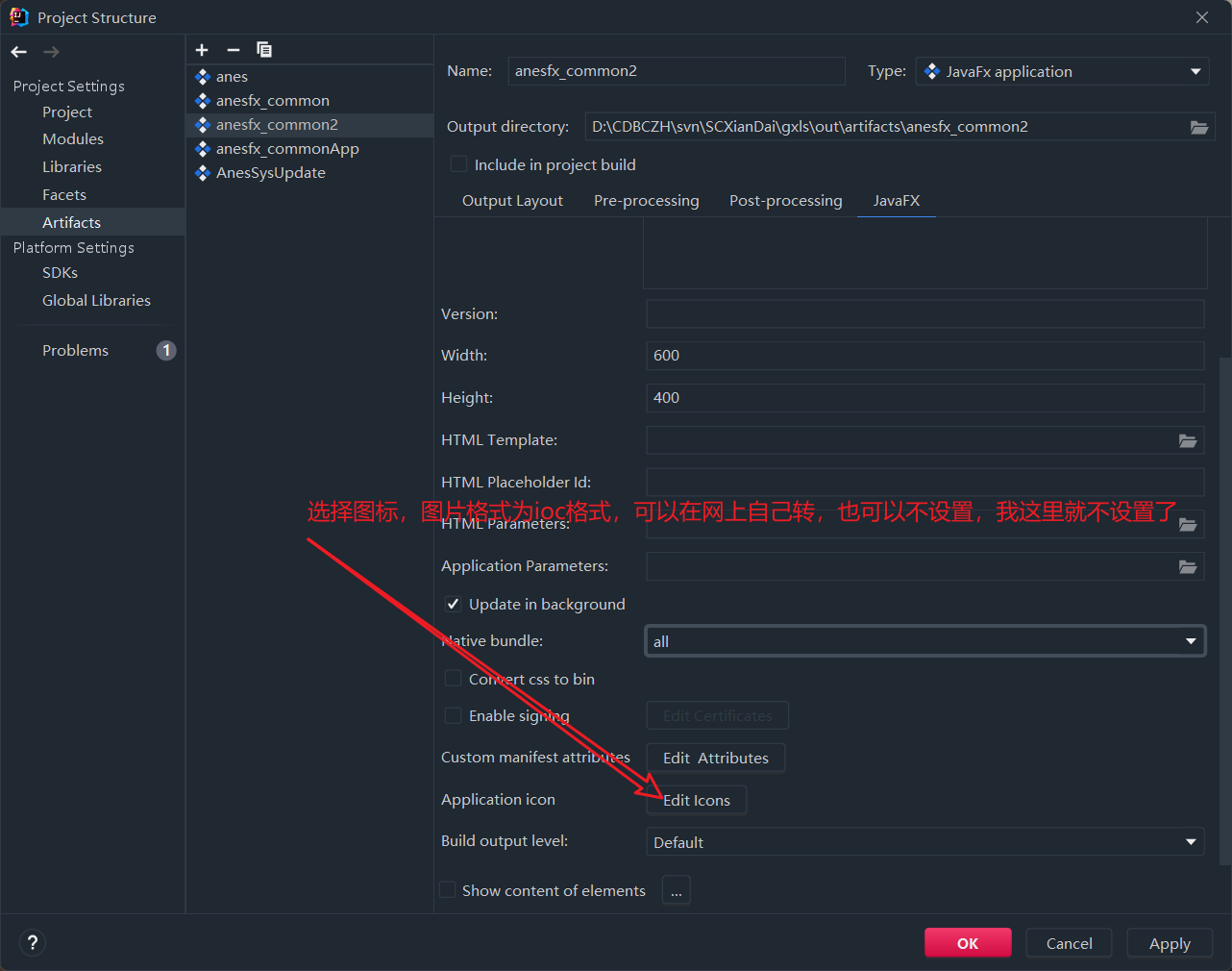Click the OK button
The height and width of the screenshot is (971, 1232).
pyautogui.click(x=968, y=943)
